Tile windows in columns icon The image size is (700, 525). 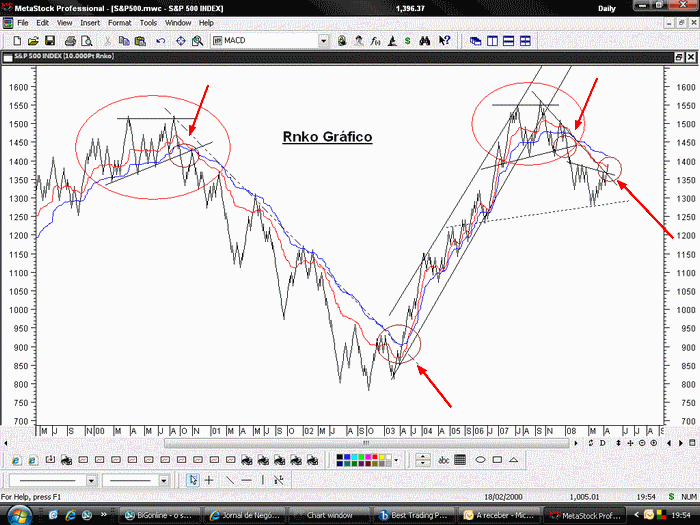tap(492, 41)
